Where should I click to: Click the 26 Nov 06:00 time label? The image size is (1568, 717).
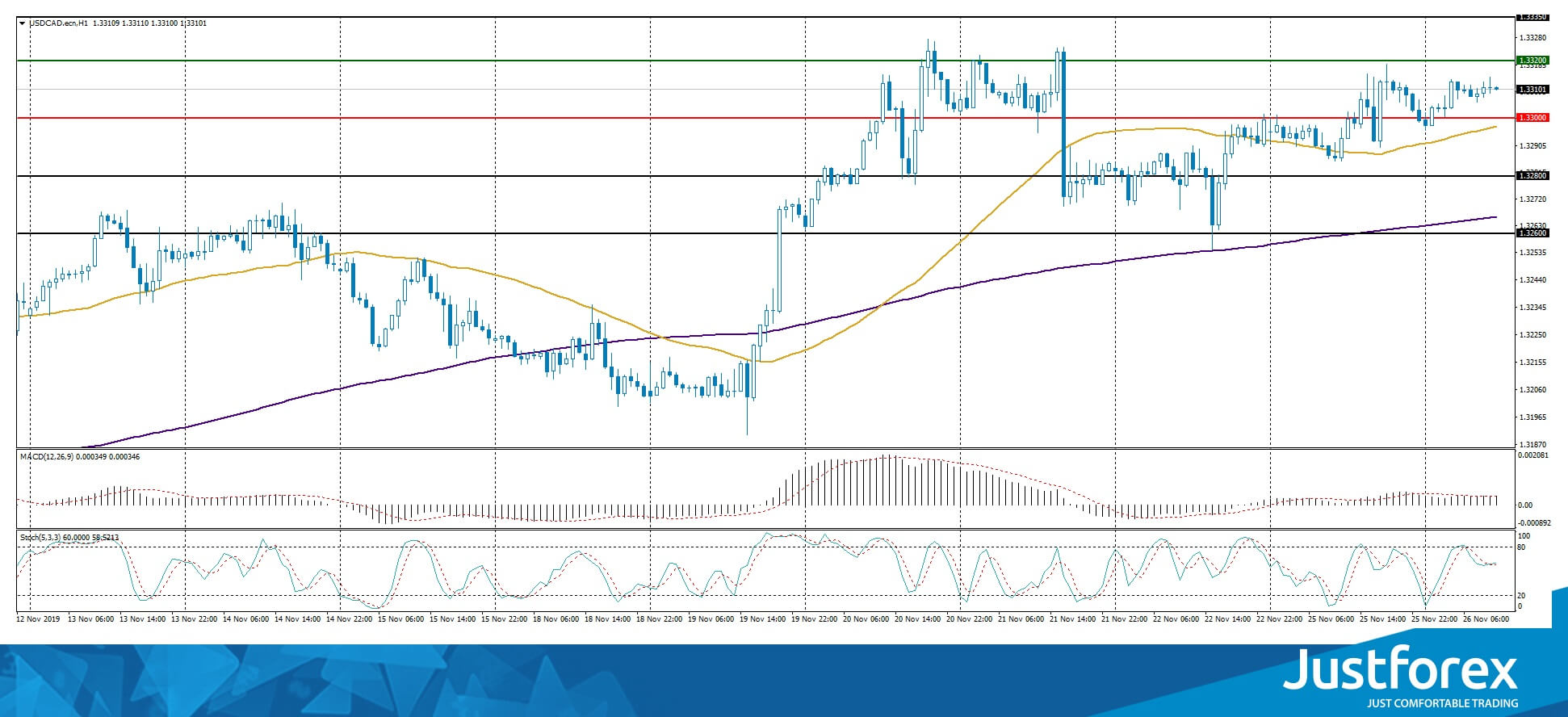[x=1486, y=618]
